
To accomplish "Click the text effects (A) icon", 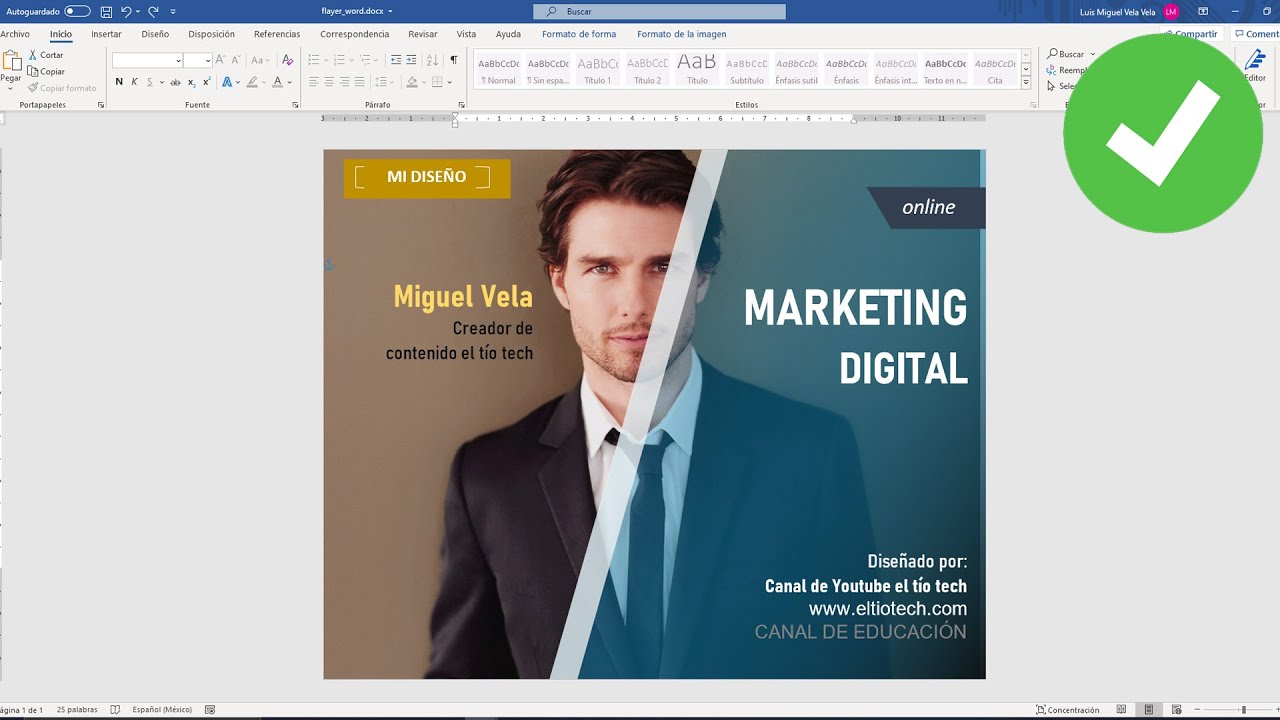I will coord(227,82).
